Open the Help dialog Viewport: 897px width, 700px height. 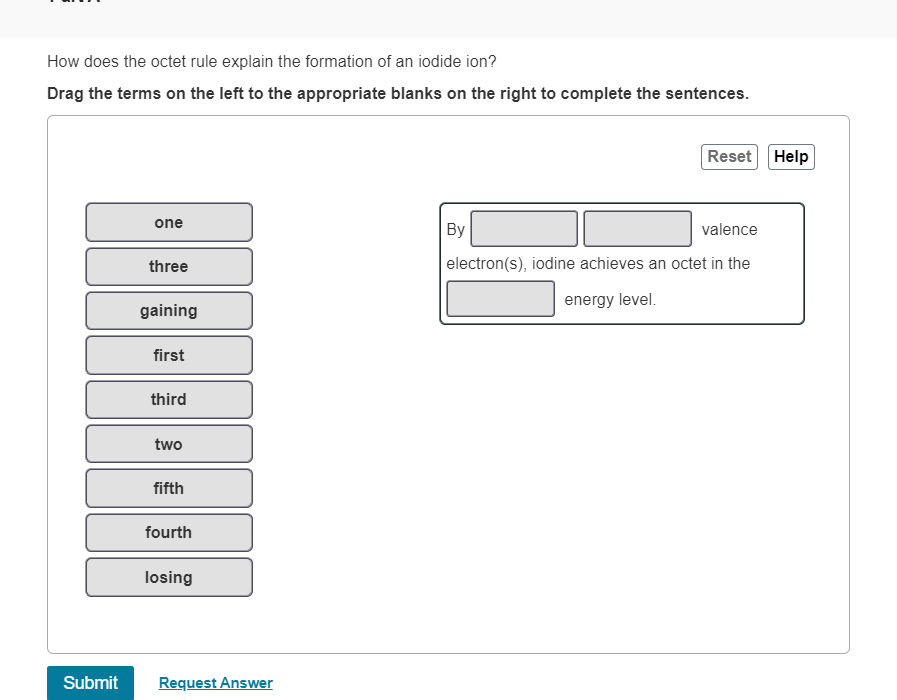click(791, 156)
